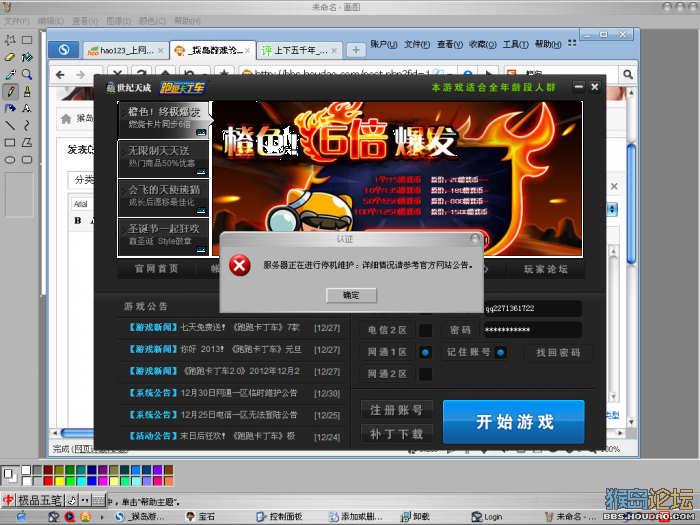Open Paint's 编辑(E) menu
700x525 pixels.
[50, 21]
